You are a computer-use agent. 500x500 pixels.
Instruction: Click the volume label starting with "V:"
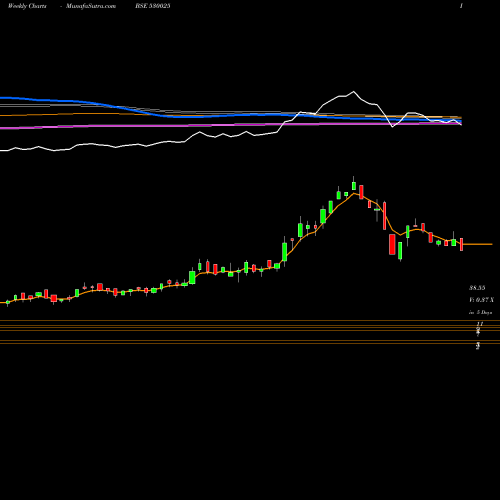pos(481,300)
